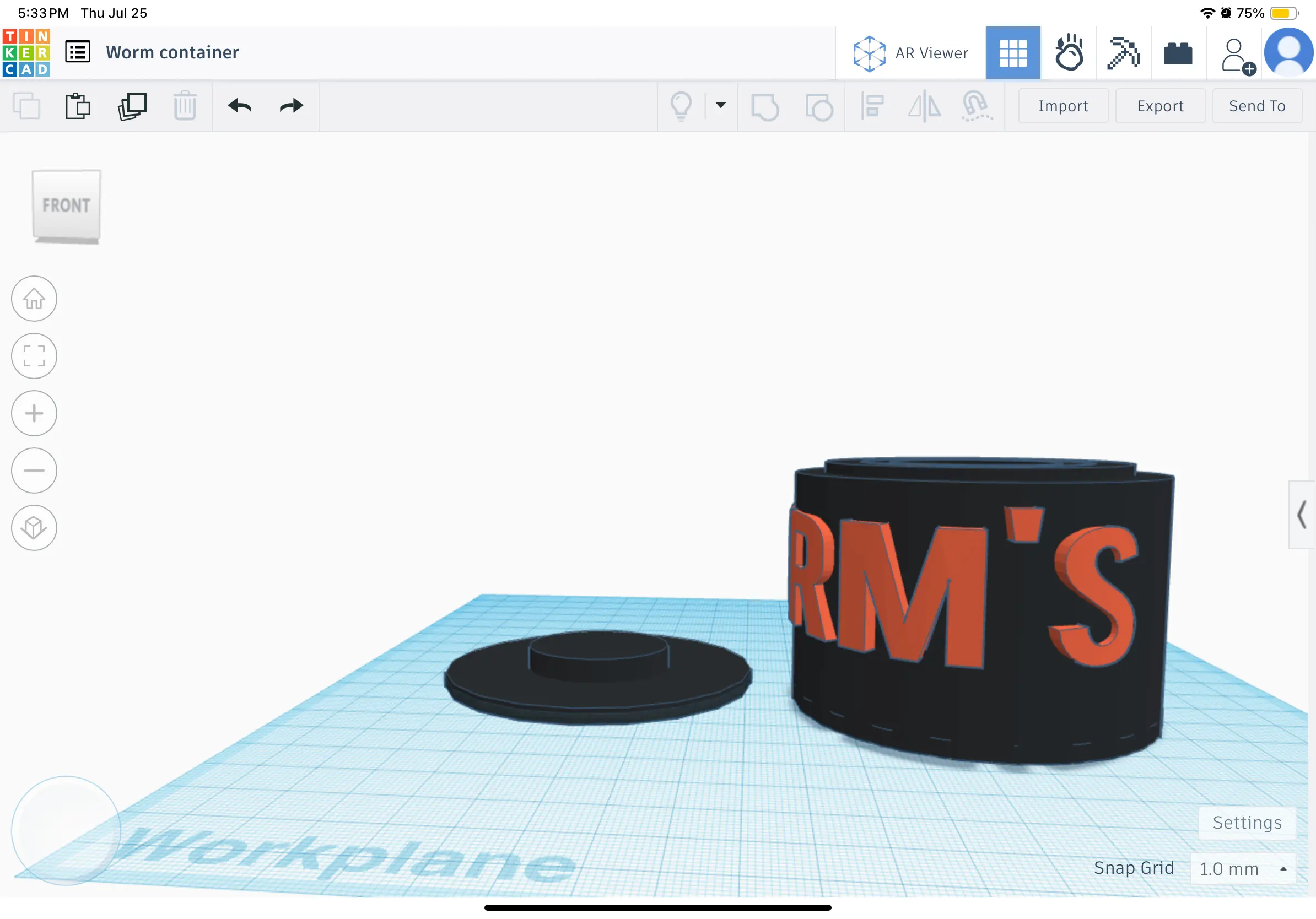The height and width of the screenshot is (919, 1316).
Task: Toggle show all lightbulb visibility
Action: [x=681, y=106]
